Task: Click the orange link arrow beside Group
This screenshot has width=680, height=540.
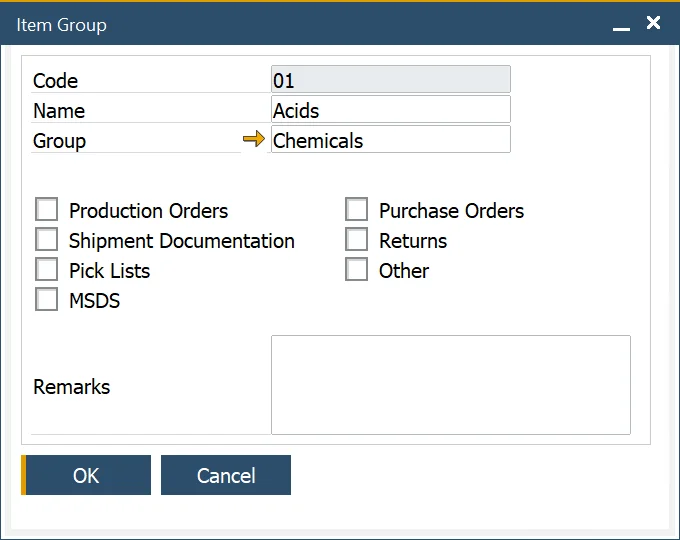Action: [254, 140]
